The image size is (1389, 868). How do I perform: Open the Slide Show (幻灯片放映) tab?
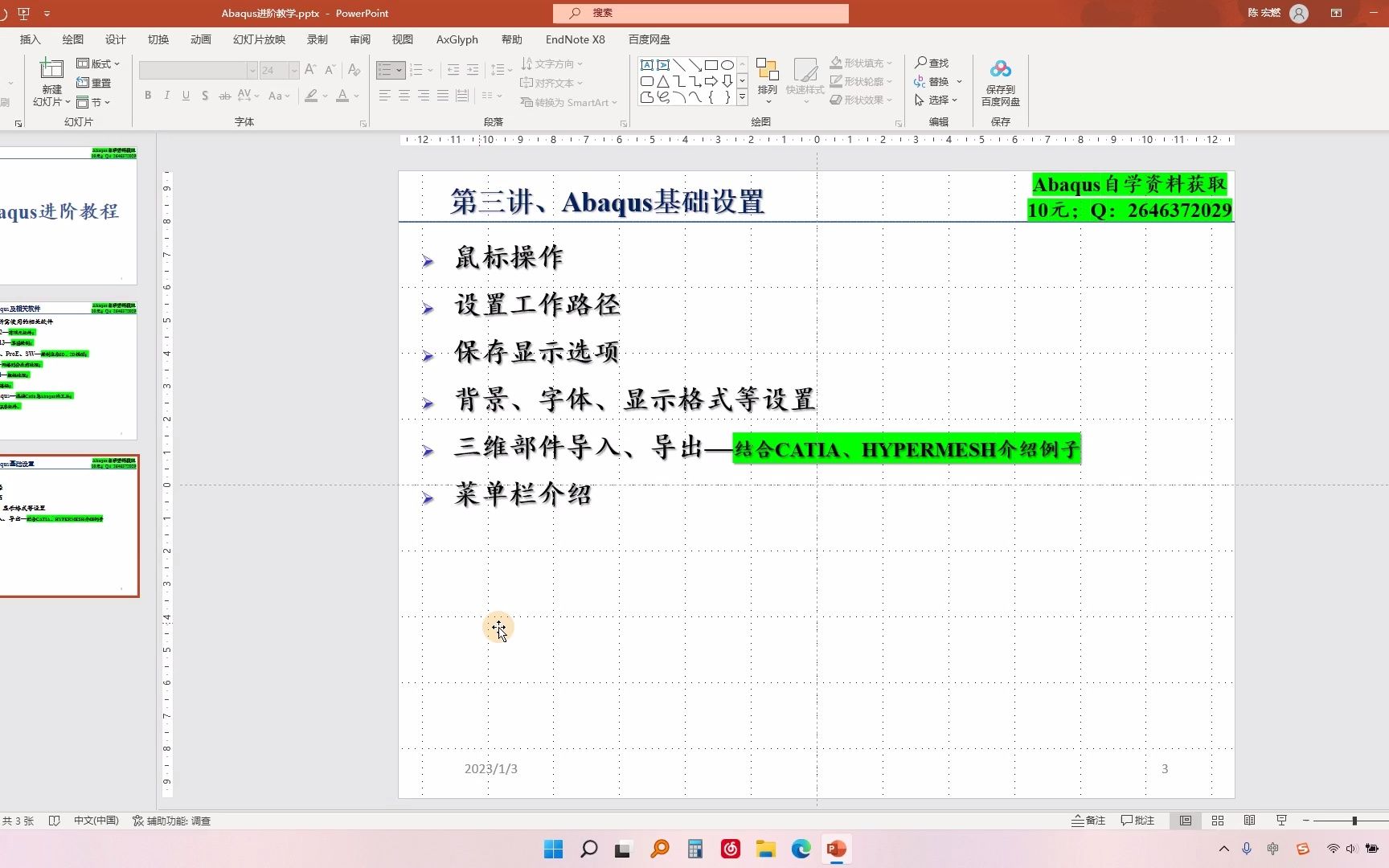[x=259, y=39]
